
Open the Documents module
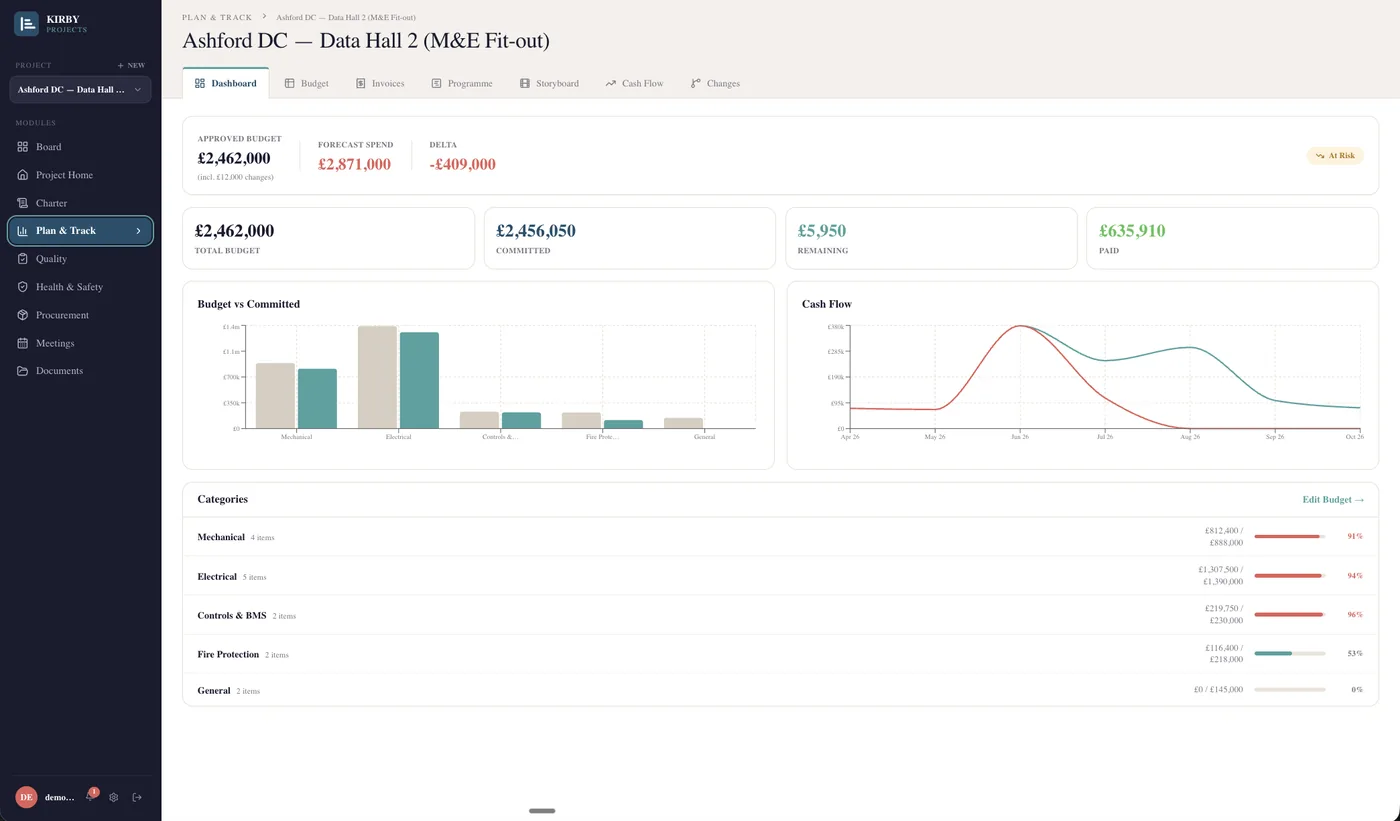tap(80, 371)
